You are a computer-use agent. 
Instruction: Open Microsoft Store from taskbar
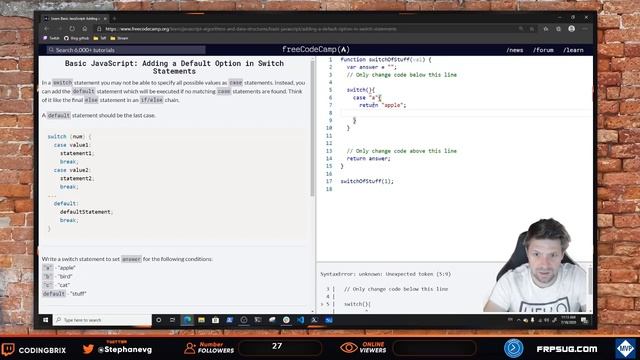216,320
